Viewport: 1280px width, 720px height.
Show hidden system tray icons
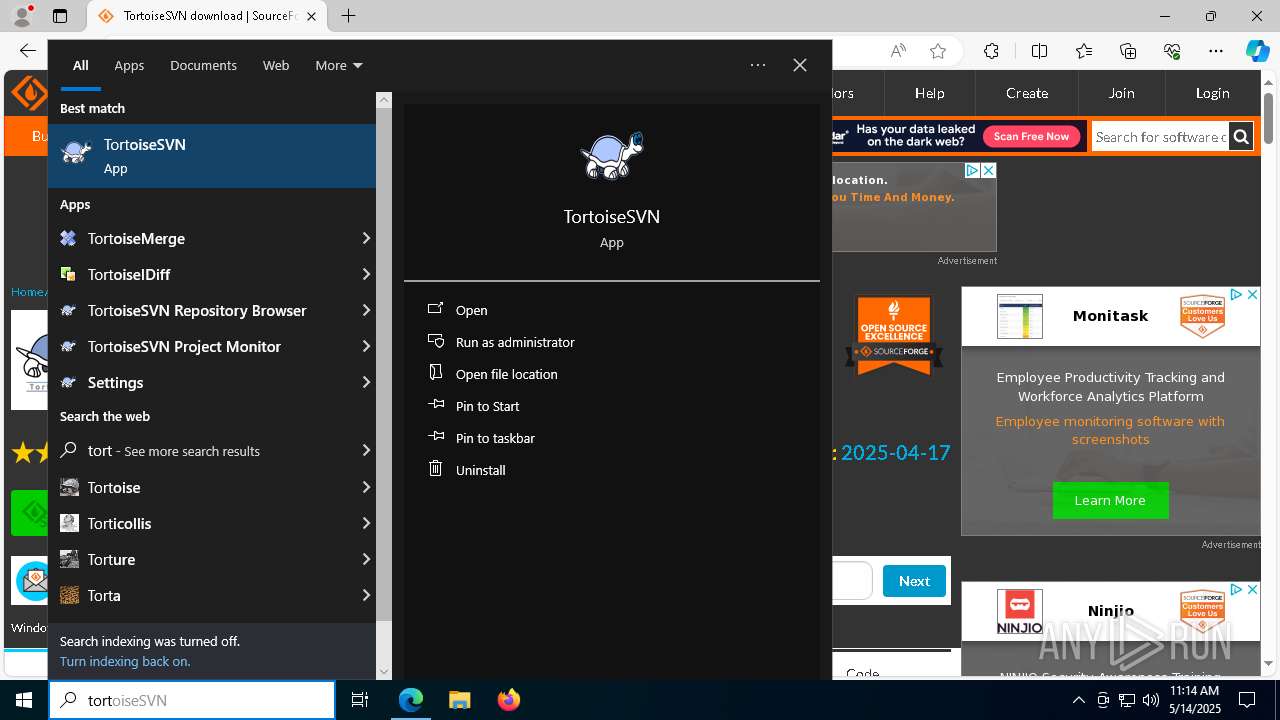coord(1078,700)
